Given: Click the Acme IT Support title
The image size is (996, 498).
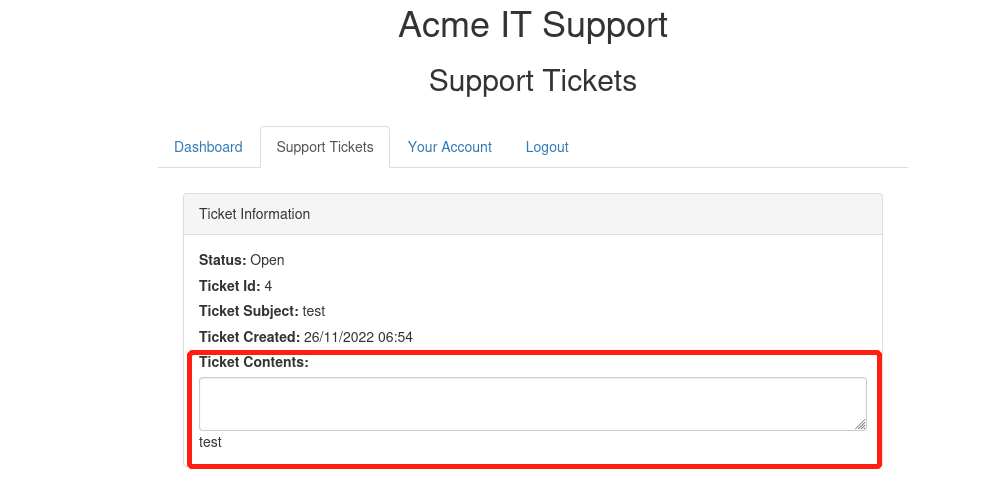Looking at the screenshot, I should pos(532,25).
